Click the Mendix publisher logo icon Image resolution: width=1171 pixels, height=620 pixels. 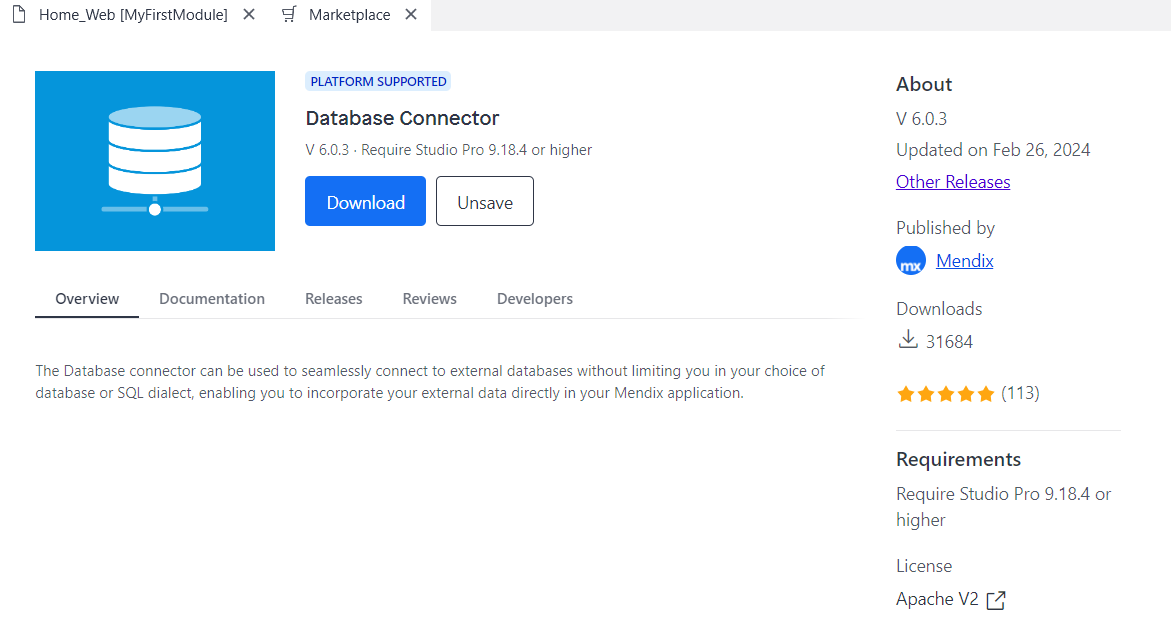click(911, 262)
